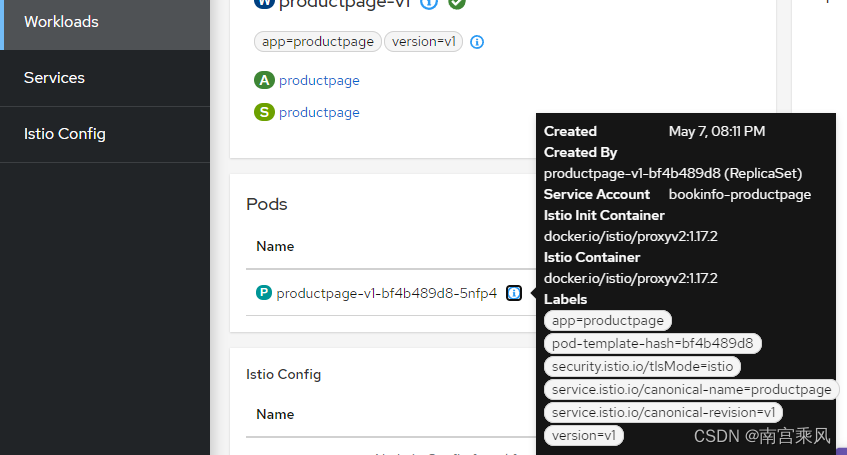
Task: Click the pod info icon beside productpage-v1-bf4b489d8-5nfp4
Action: 514,293
